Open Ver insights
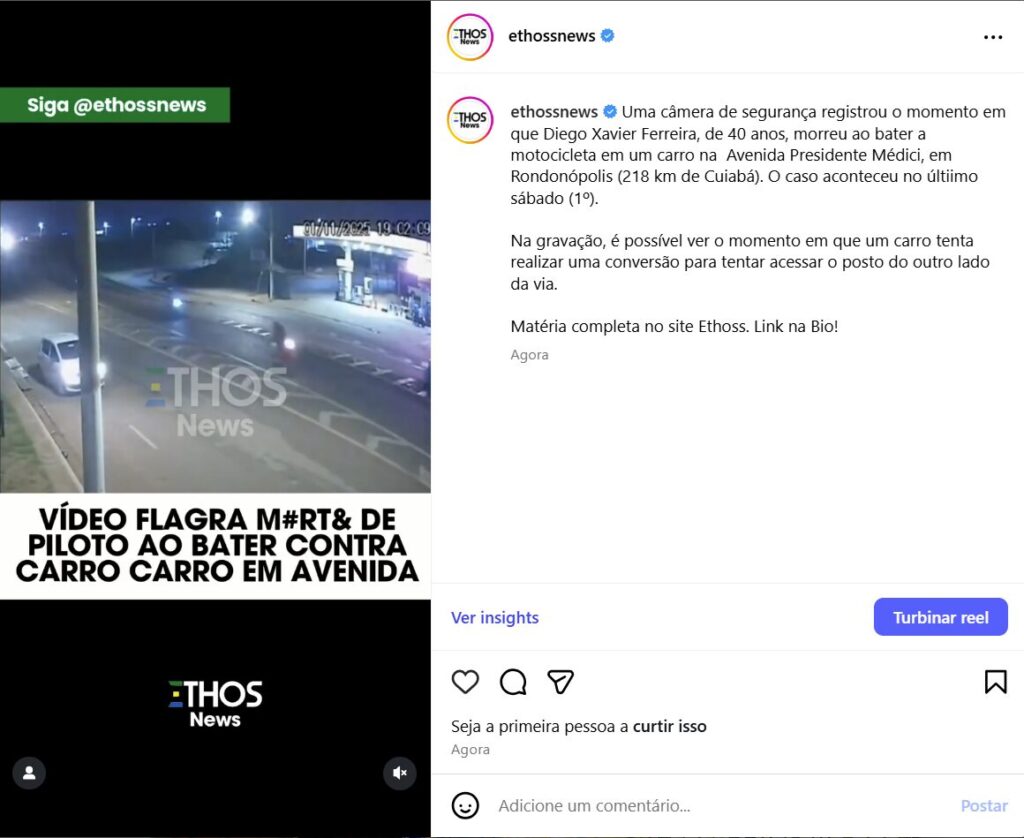1024x838 pixels. [x=494, y=617]
